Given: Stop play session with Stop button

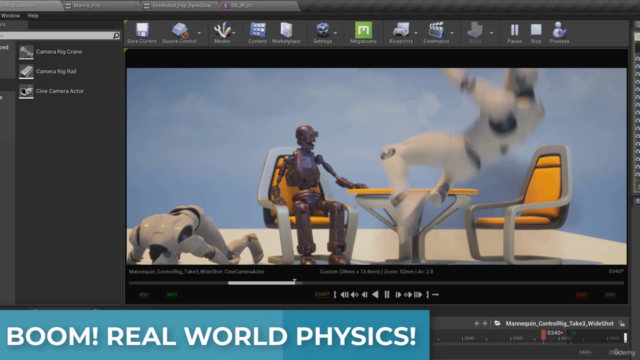Looking at the screenshot, I should [536, 33].
